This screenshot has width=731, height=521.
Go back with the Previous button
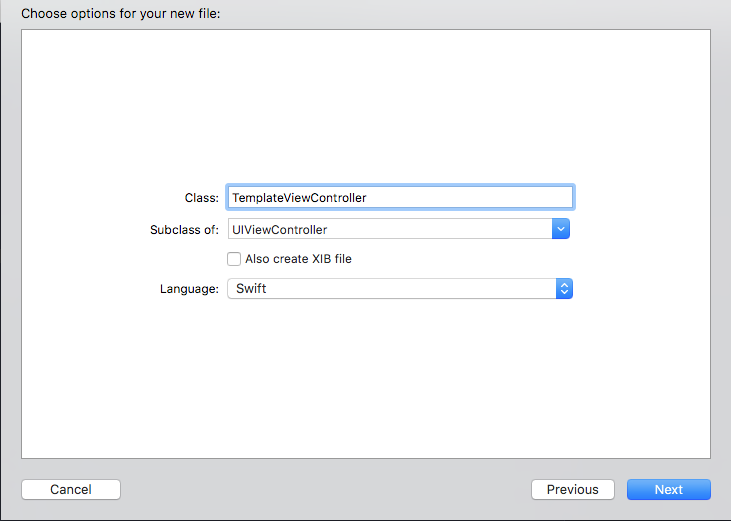[x=572, y=490]
